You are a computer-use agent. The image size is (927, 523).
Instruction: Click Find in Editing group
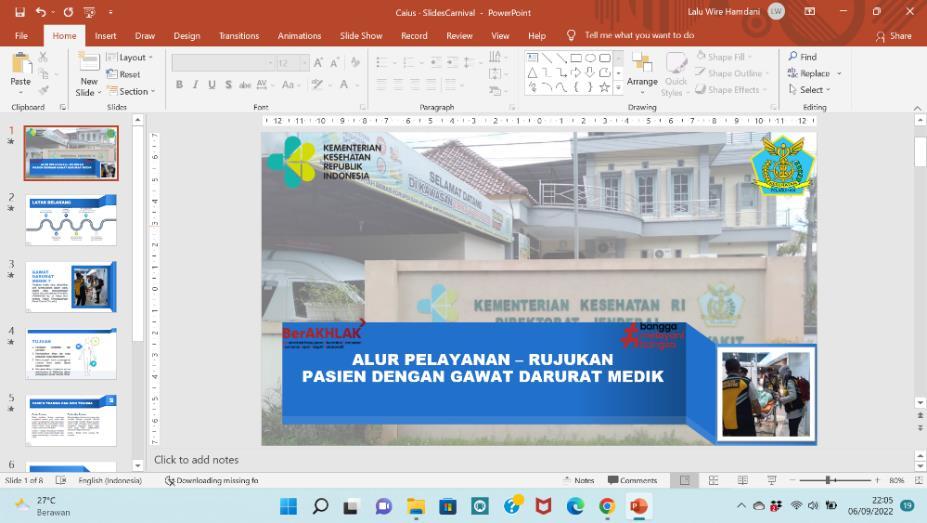[802, 56]
